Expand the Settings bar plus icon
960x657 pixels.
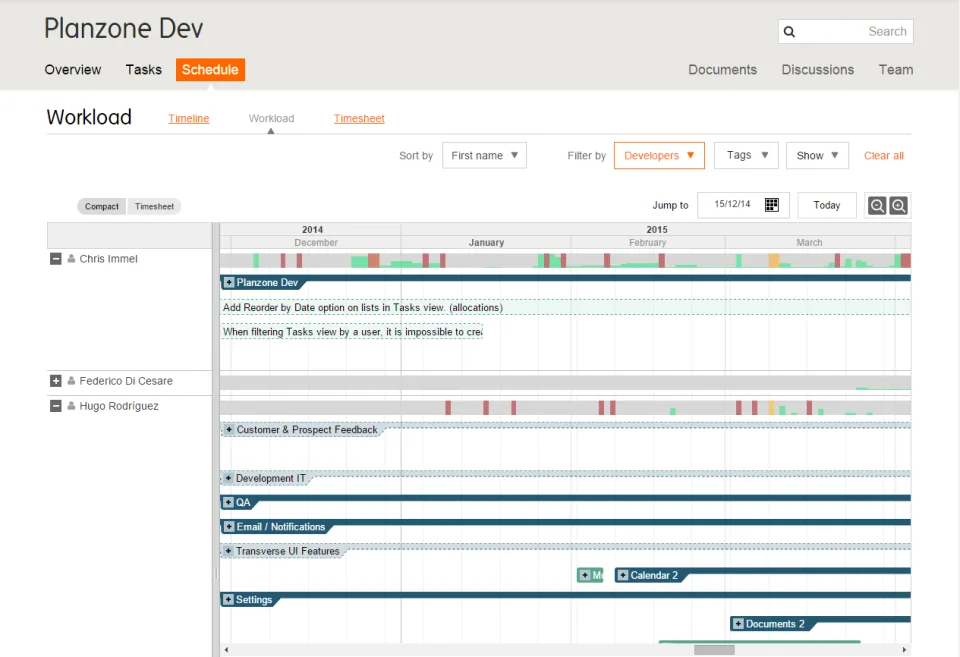[228, 599]
